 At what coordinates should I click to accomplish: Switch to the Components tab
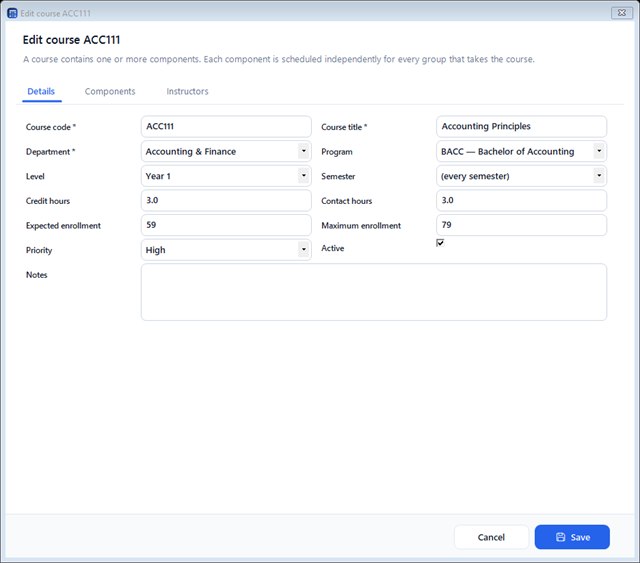(110, 91)
